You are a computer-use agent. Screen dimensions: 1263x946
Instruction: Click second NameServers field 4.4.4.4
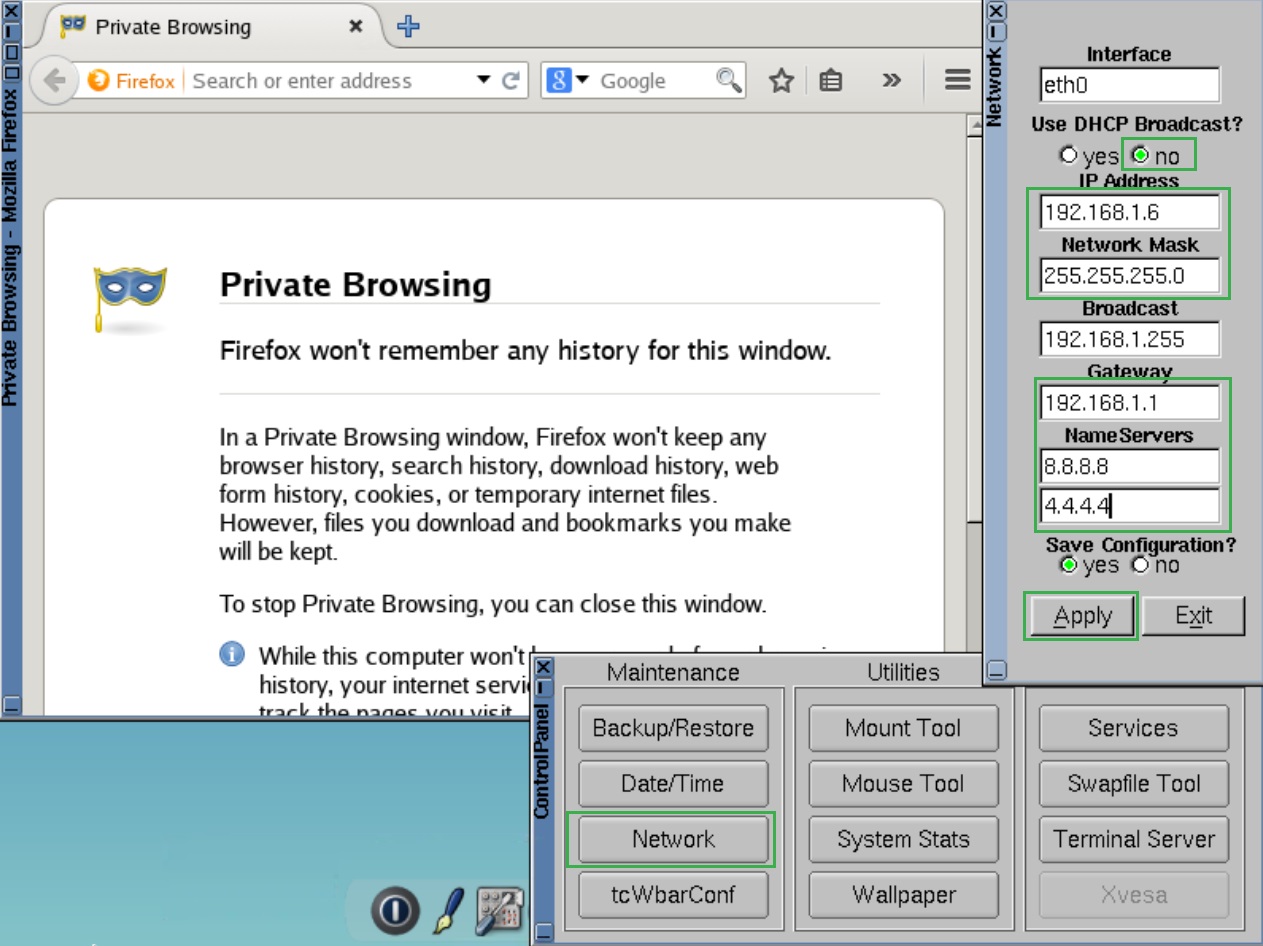point(1129,505)
